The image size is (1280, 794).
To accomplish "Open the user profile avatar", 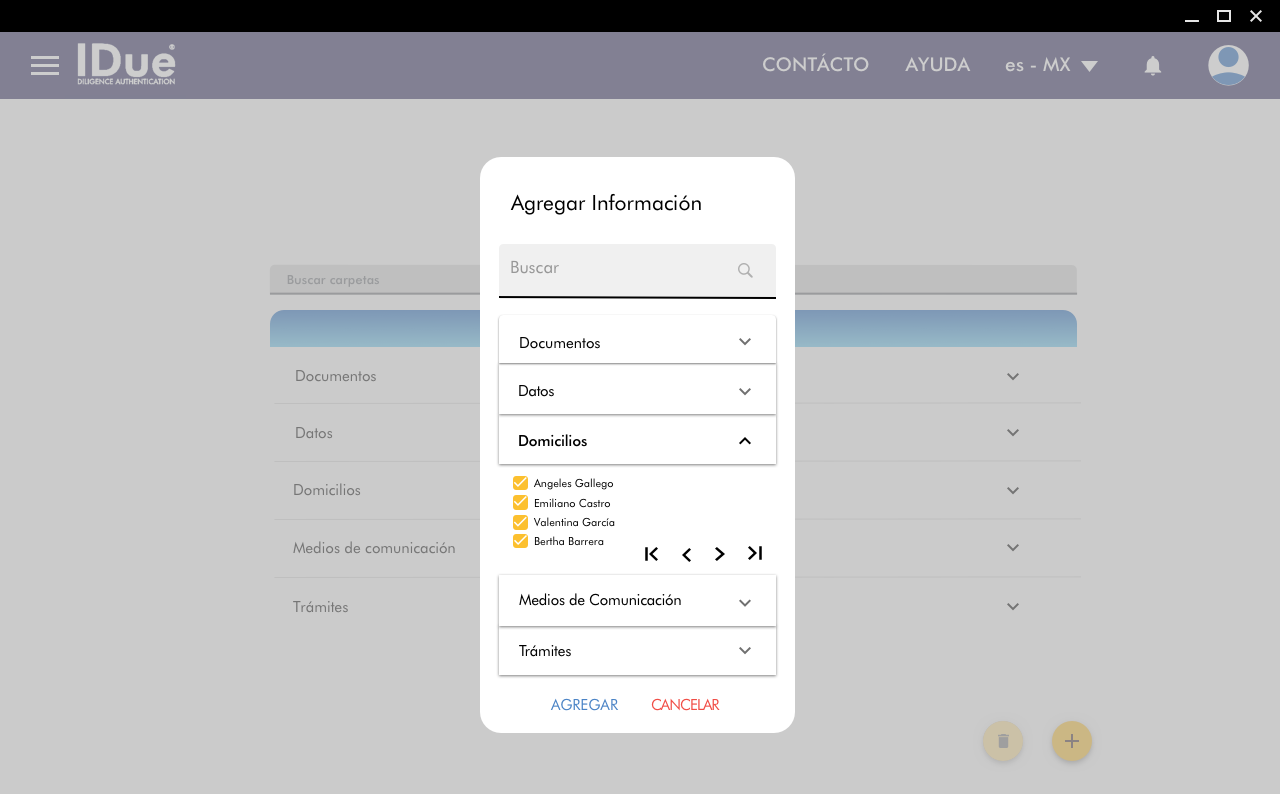I will coord(1227,66).
